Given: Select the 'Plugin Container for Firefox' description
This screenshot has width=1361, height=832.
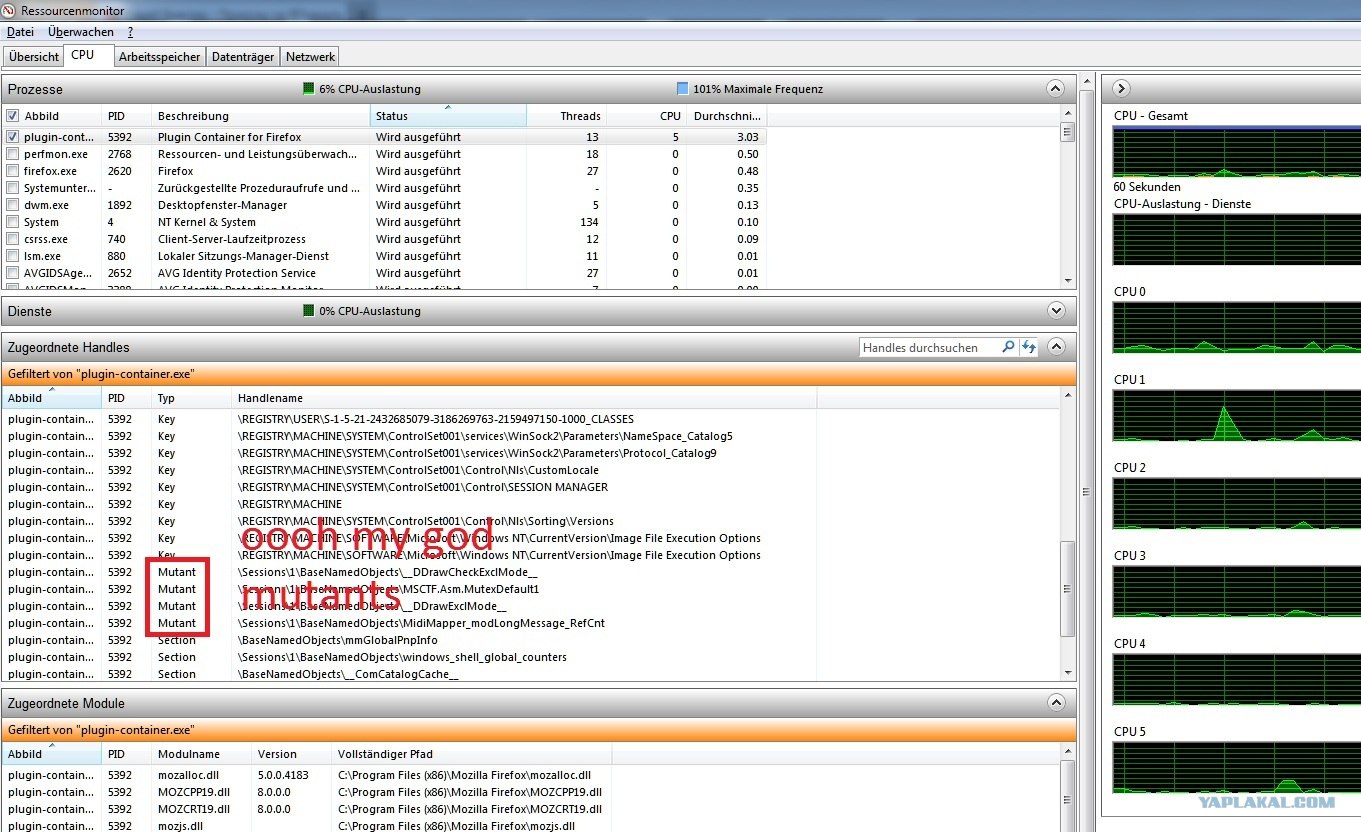Looking at the screenshot, I should (229, 137).
